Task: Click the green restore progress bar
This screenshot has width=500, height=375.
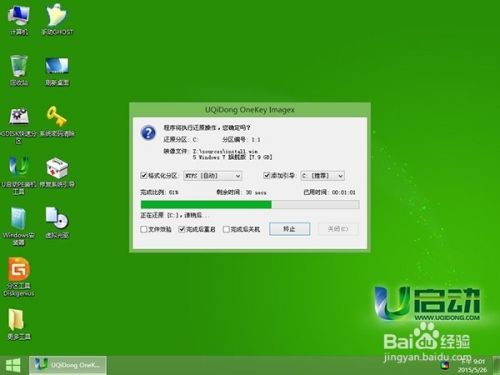Action: point(250,204)
